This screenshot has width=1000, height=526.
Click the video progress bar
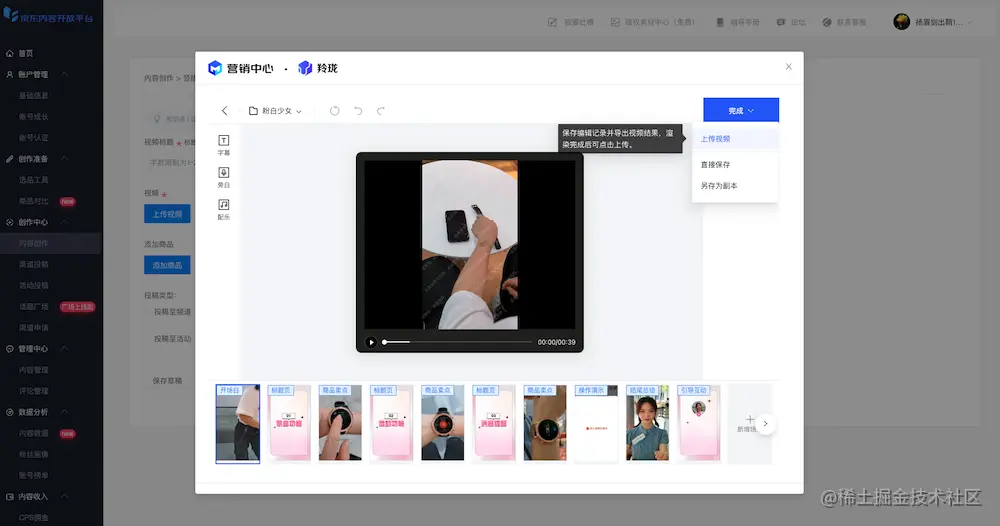coord(457,342)
